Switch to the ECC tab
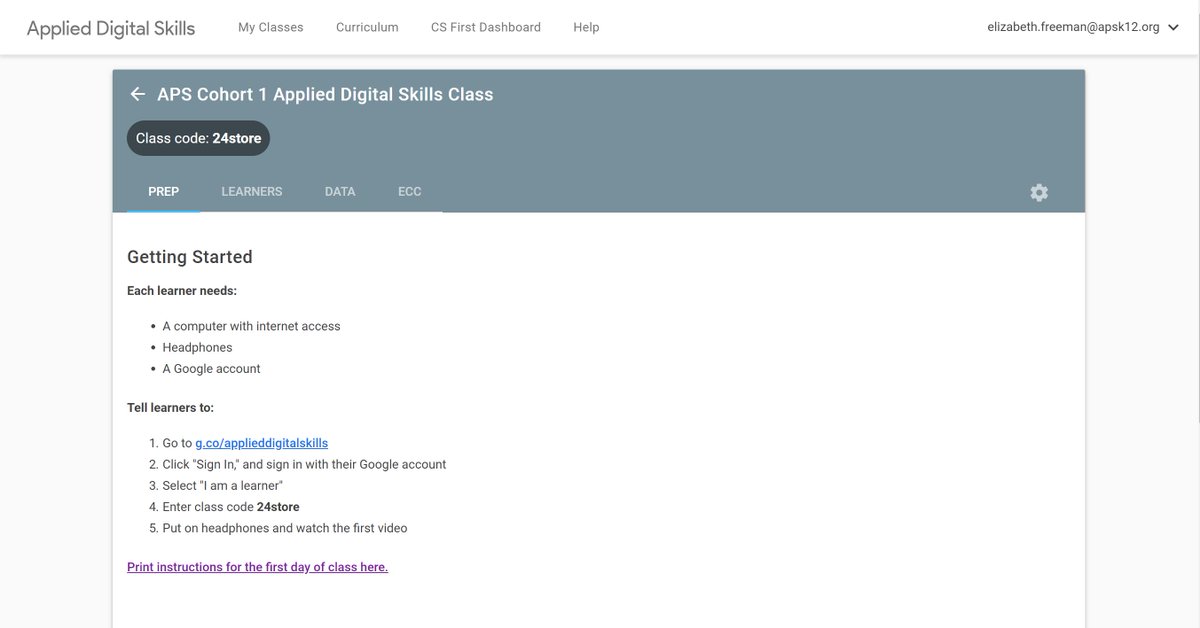Screen dimensions: 1200x628 click(410, 191)
